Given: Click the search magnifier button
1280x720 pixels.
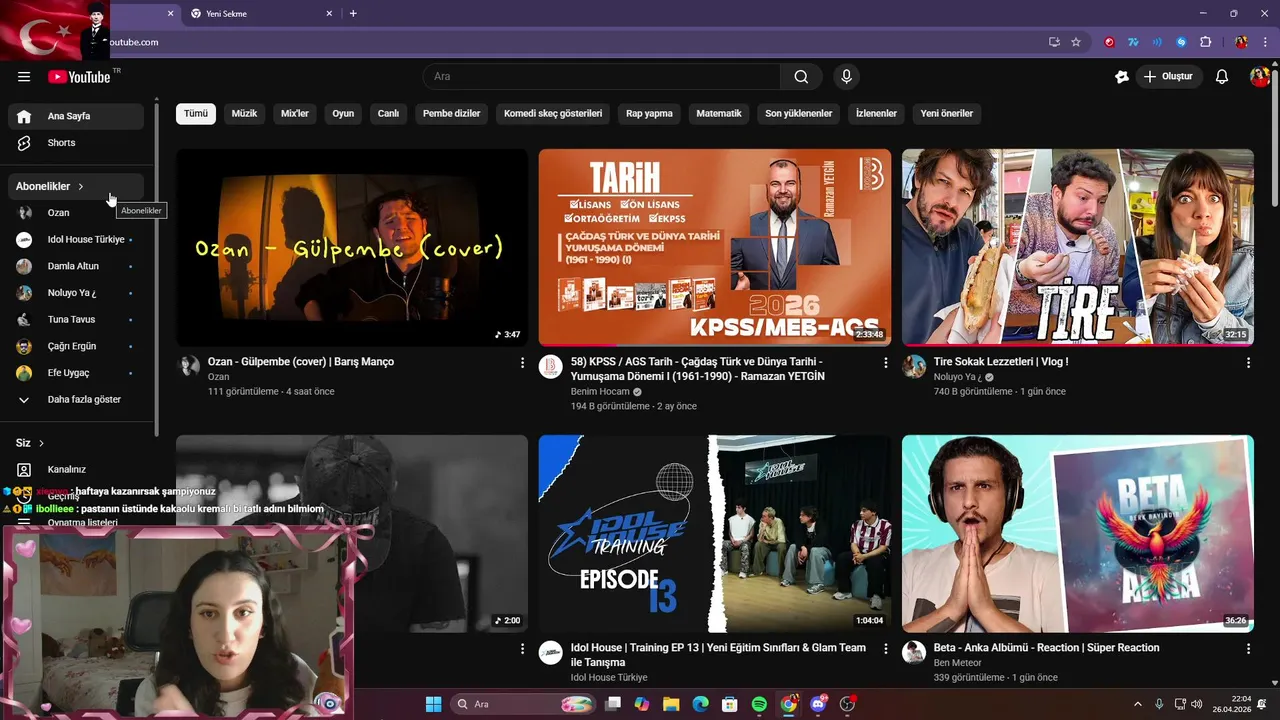Looking at the screenshot, I should click(801, 77).
